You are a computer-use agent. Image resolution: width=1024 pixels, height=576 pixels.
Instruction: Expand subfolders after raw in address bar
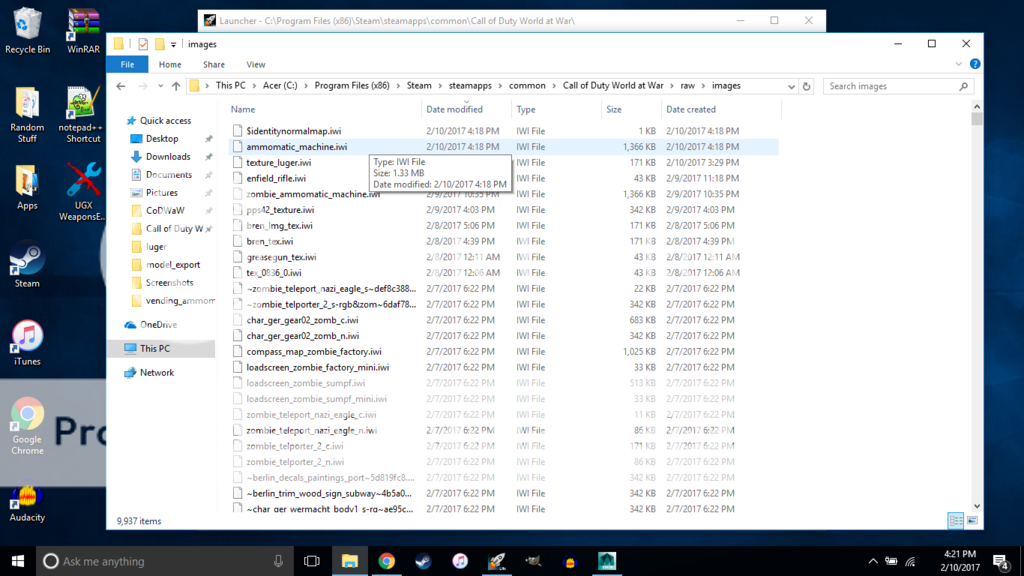point(703,86)
